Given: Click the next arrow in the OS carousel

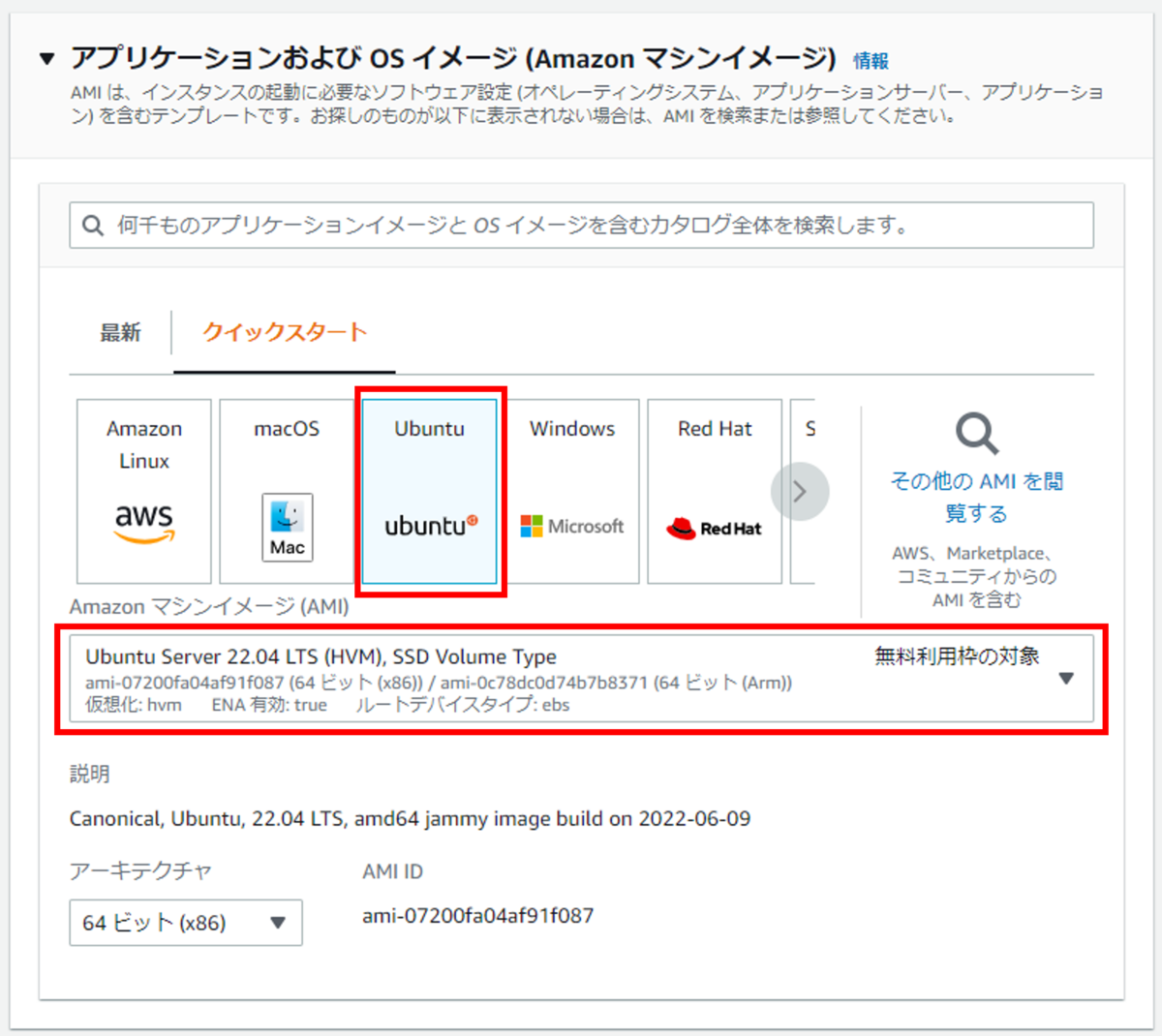Looking at the screenshot, I should coord(800,492).
